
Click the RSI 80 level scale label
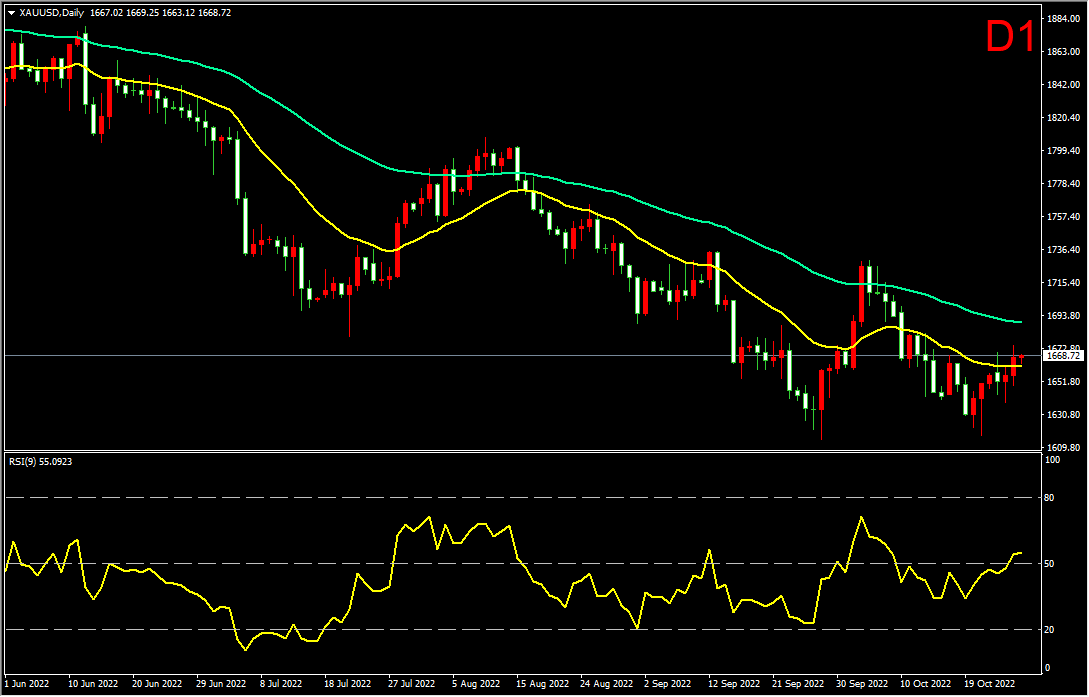point(1051,497)
